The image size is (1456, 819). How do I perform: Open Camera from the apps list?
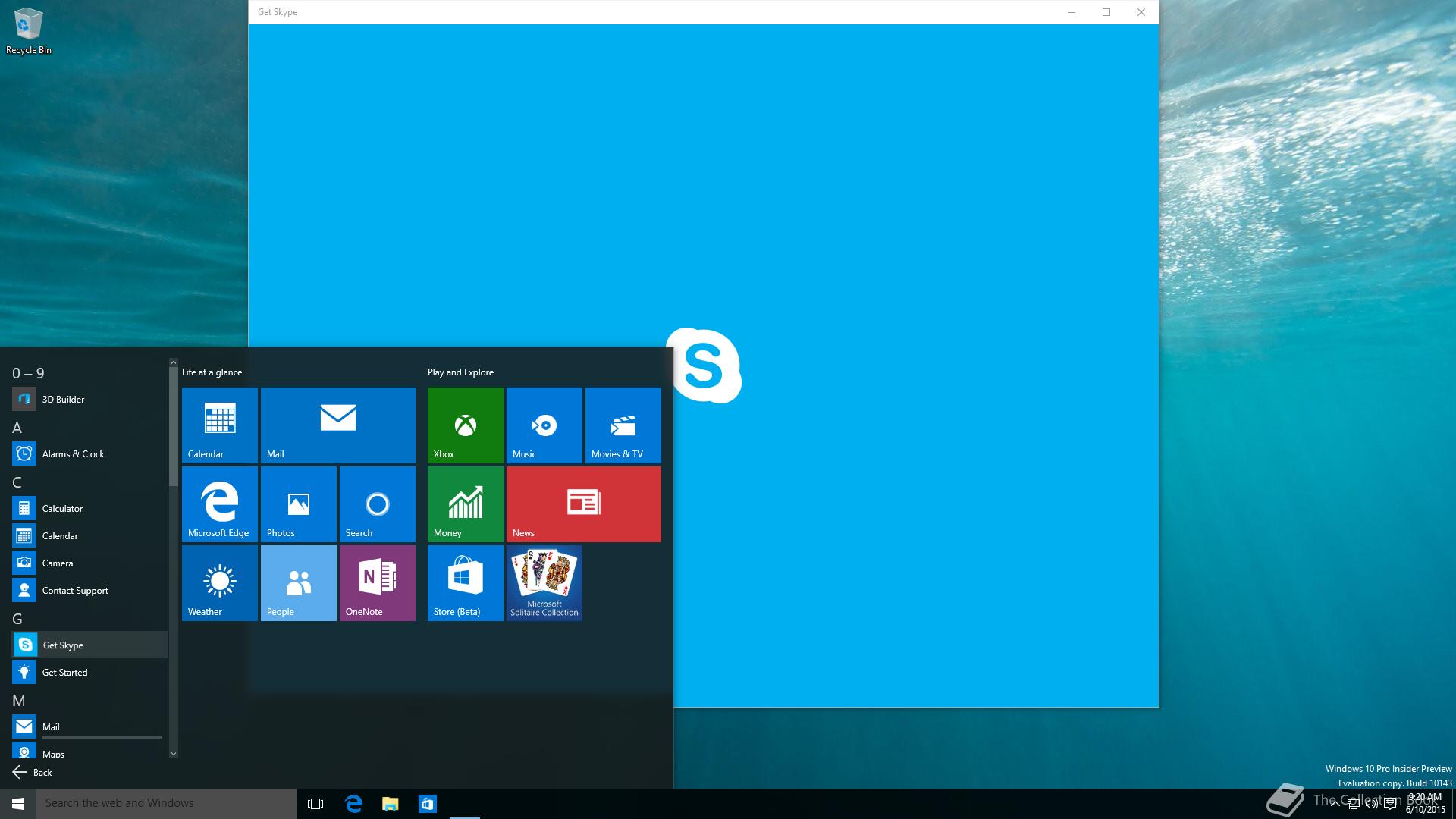89,563
